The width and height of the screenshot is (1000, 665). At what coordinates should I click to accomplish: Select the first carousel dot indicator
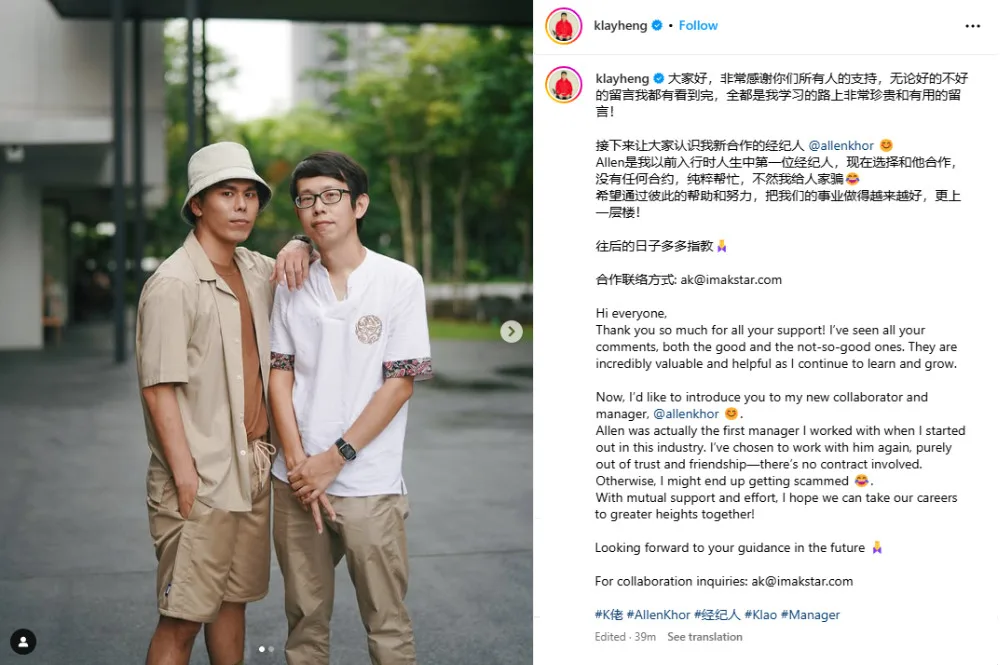[261, 649]
